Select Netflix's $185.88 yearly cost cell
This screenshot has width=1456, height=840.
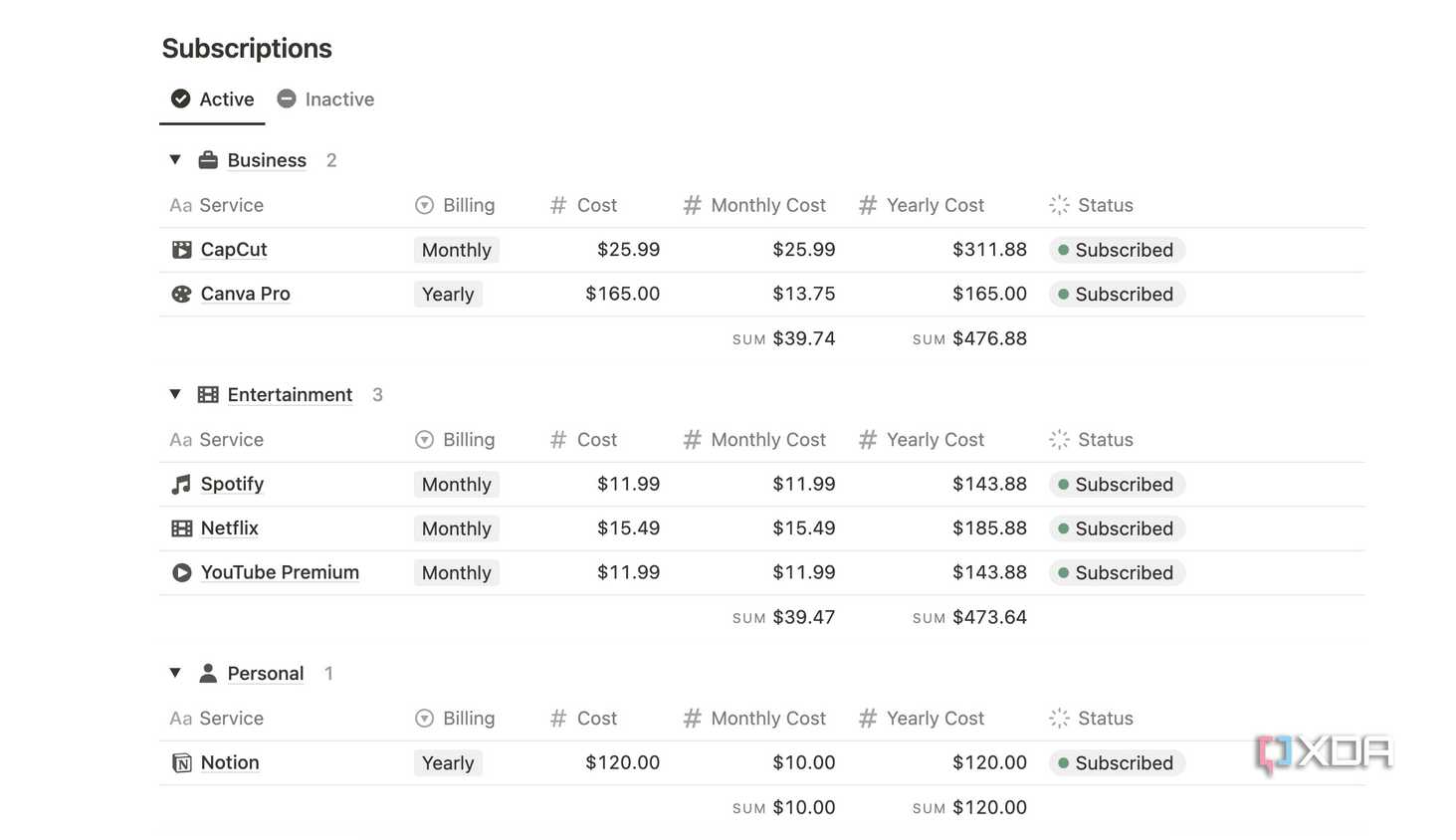[989, 528]
